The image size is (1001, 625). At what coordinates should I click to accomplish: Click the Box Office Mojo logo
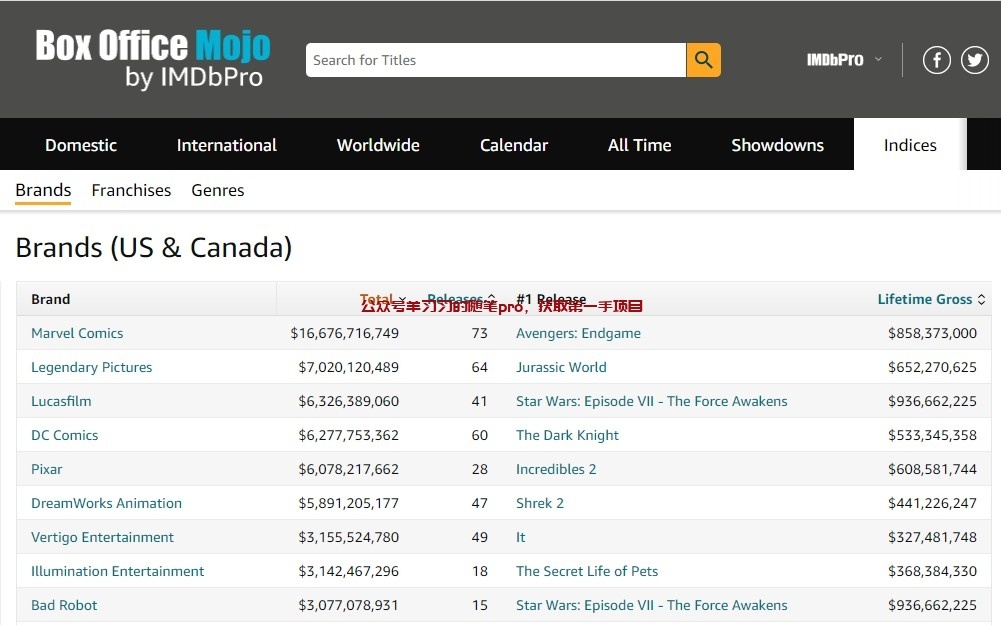tap(153, 59)
